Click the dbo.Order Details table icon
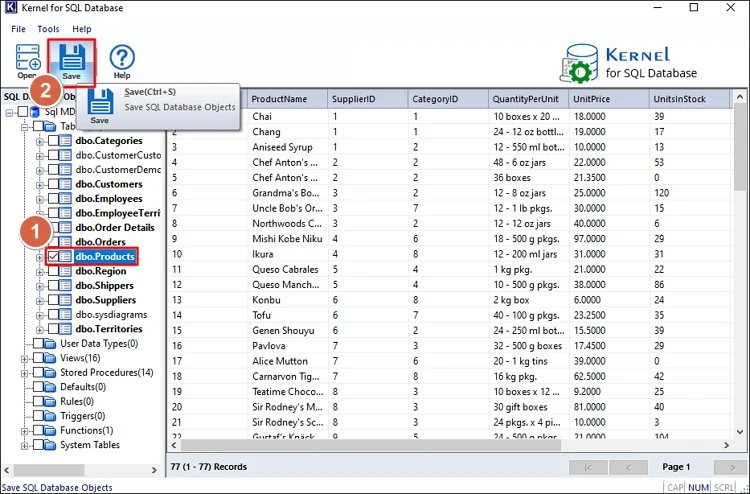750x494 pixels. pos(66,228)
